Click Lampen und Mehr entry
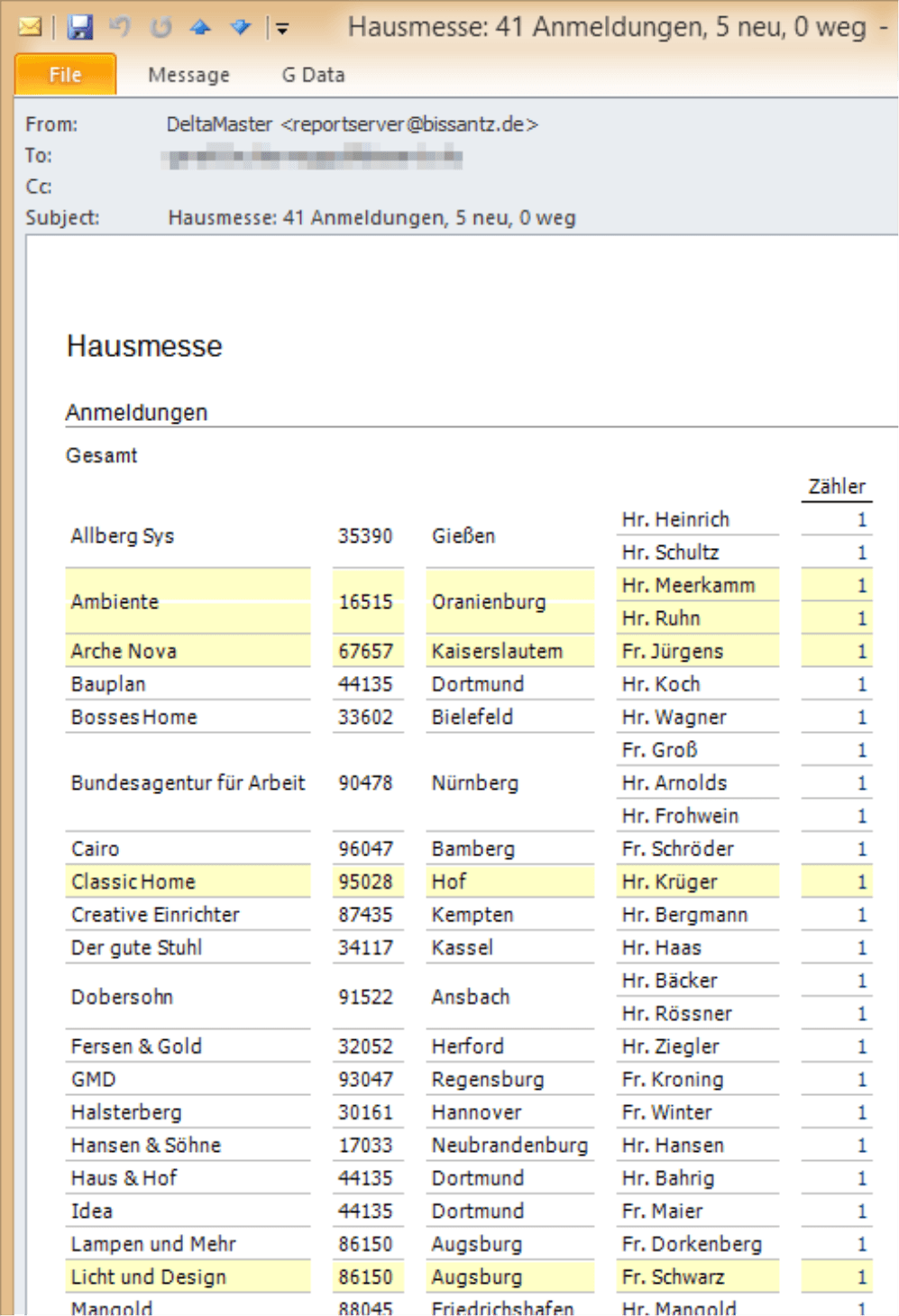 pos(153,1244)
